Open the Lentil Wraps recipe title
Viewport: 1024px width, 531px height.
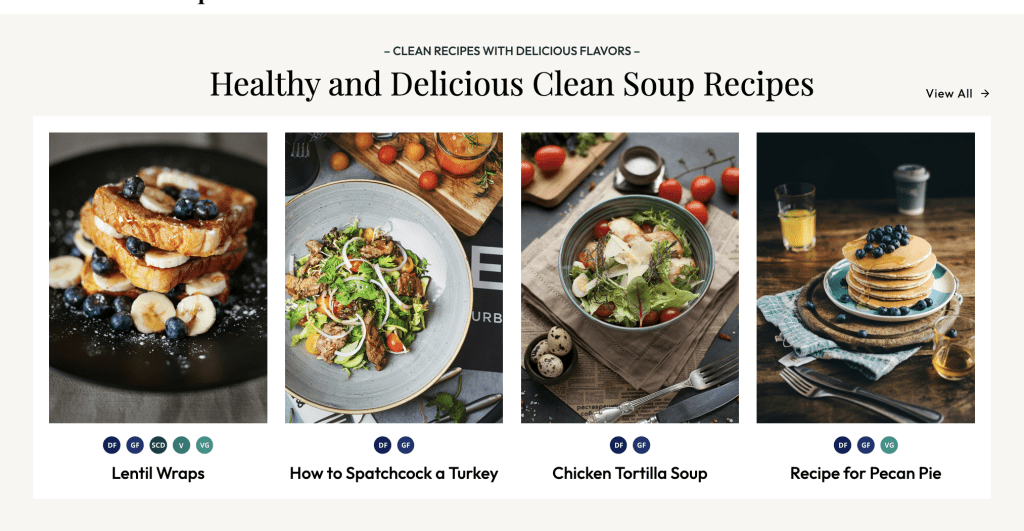tap(158, 474)
